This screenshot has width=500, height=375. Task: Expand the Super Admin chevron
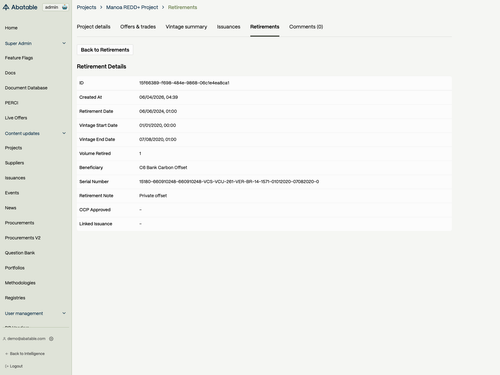[64, 43]
